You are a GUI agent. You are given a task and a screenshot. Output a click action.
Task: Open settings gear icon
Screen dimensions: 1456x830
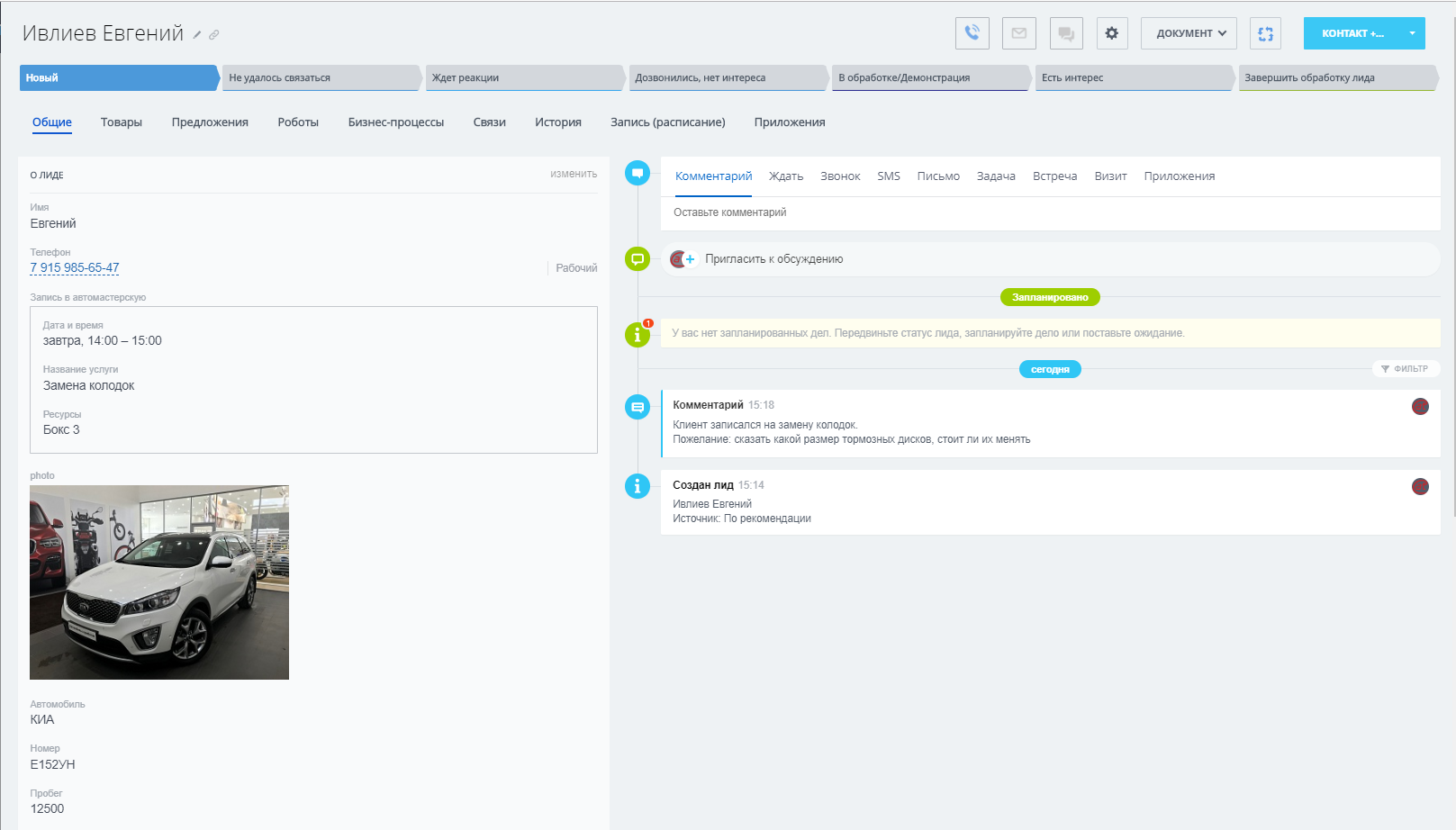click(1112, 33)
